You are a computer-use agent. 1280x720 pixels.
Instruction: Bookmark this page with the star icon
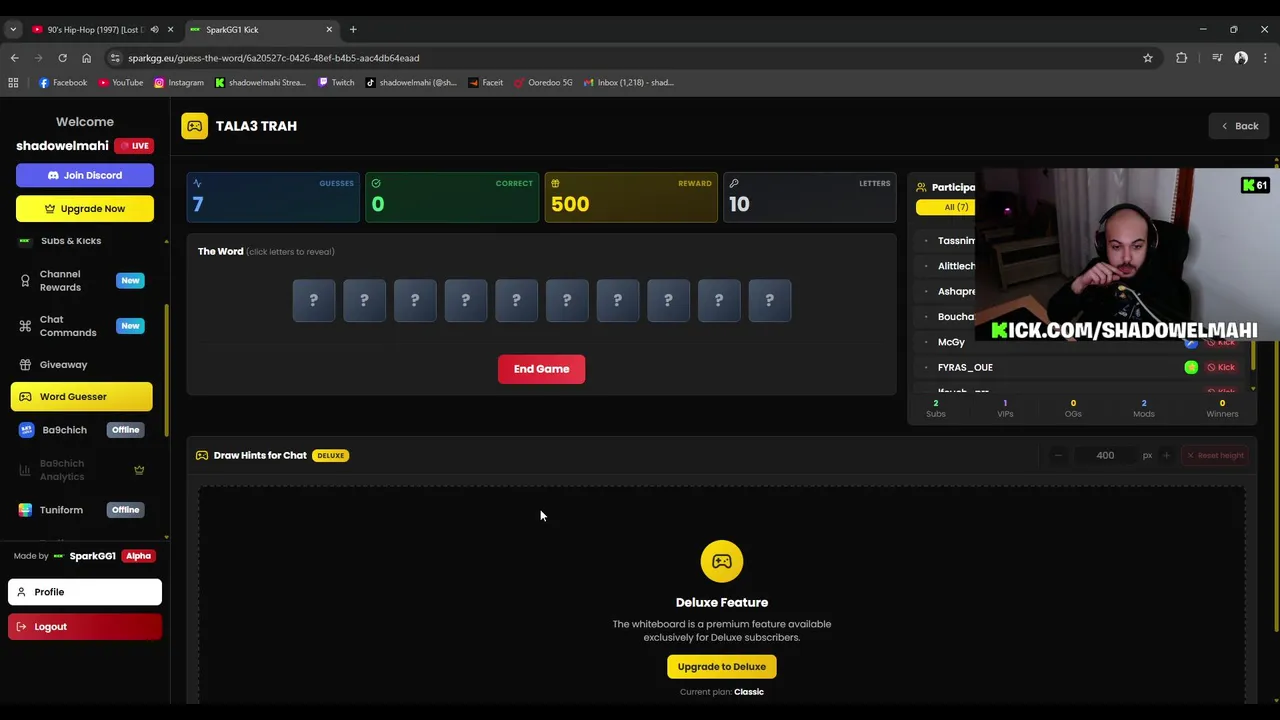(x=1148, y=58)
